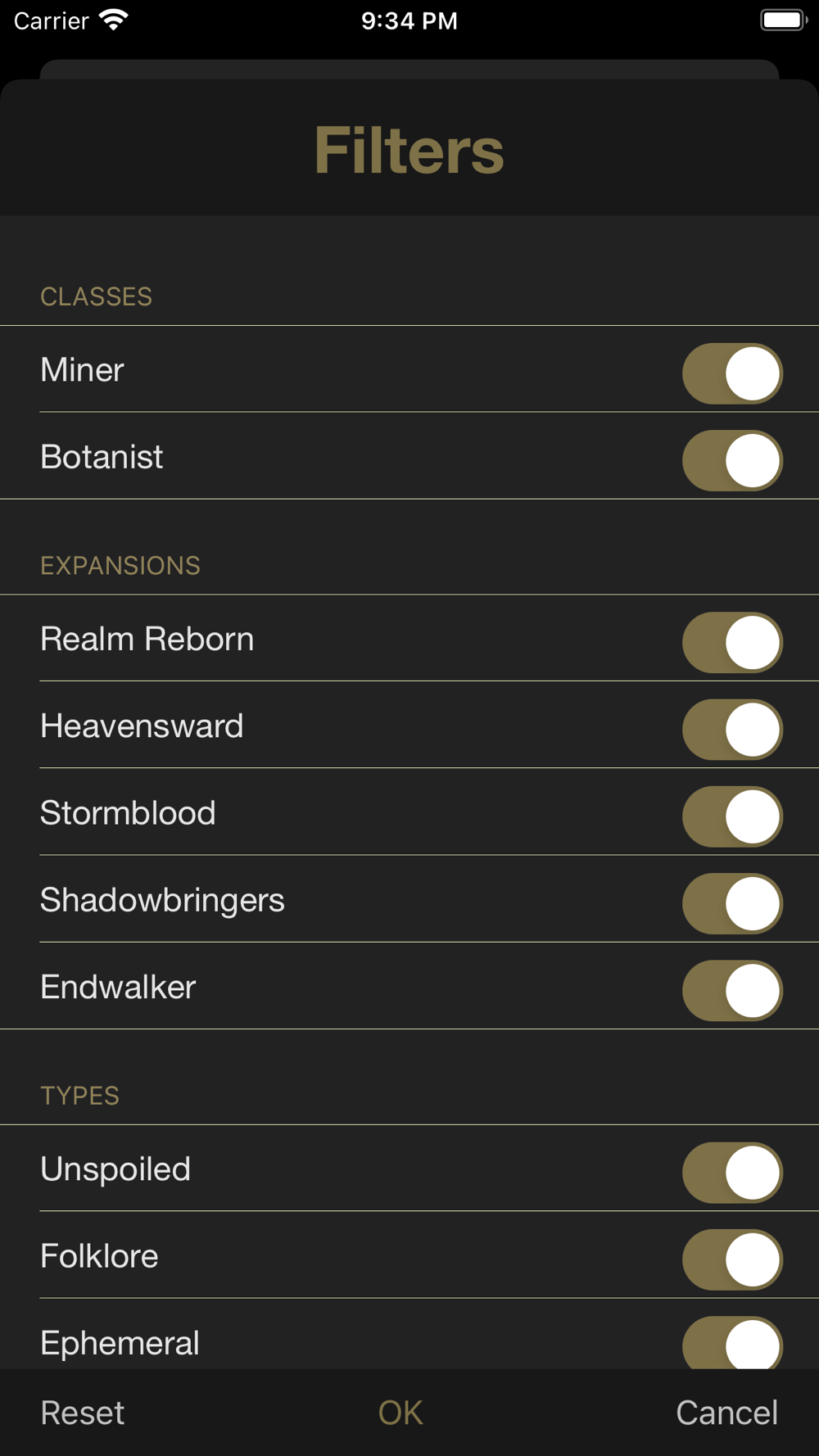Tap the Expansions section header
819x1456 pixels.
coord(120,566)
